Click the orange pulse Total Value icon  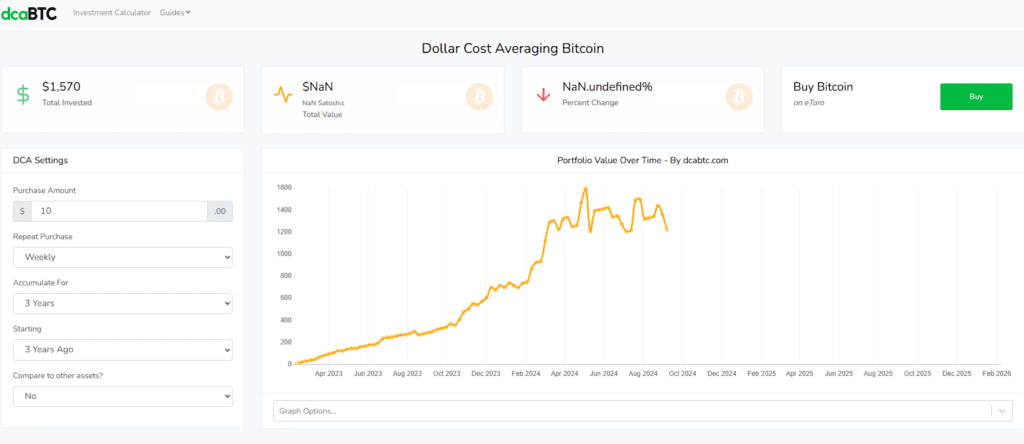pyautogui.click(x=283, y=96)
